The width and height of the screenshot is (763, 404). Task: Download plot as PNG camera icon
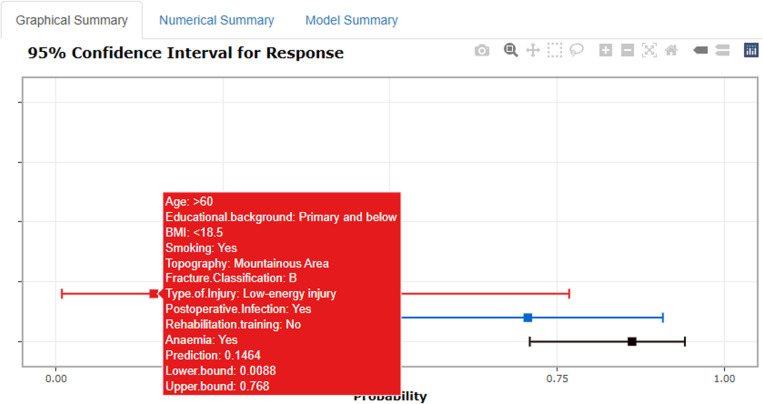click(x=482, y=50)
